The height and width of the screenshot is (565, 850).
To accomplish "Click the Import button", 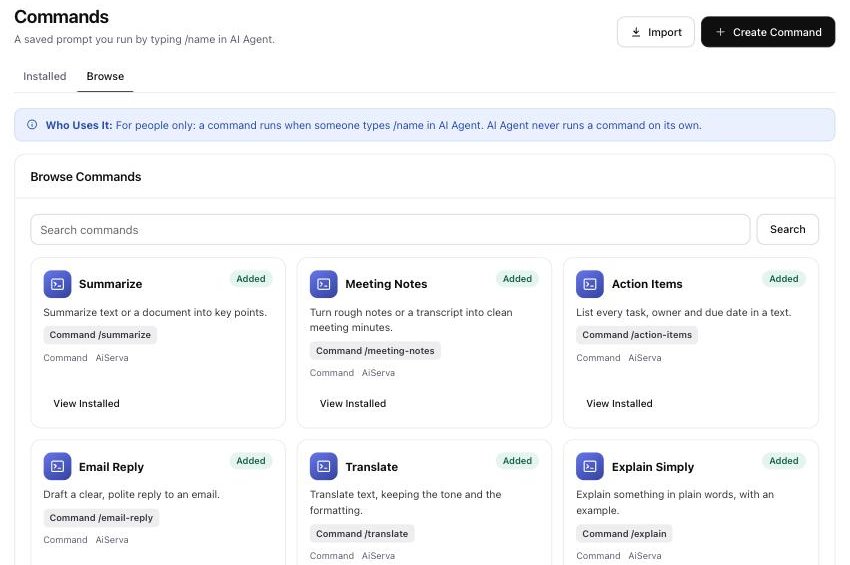I will click(656, 32).
